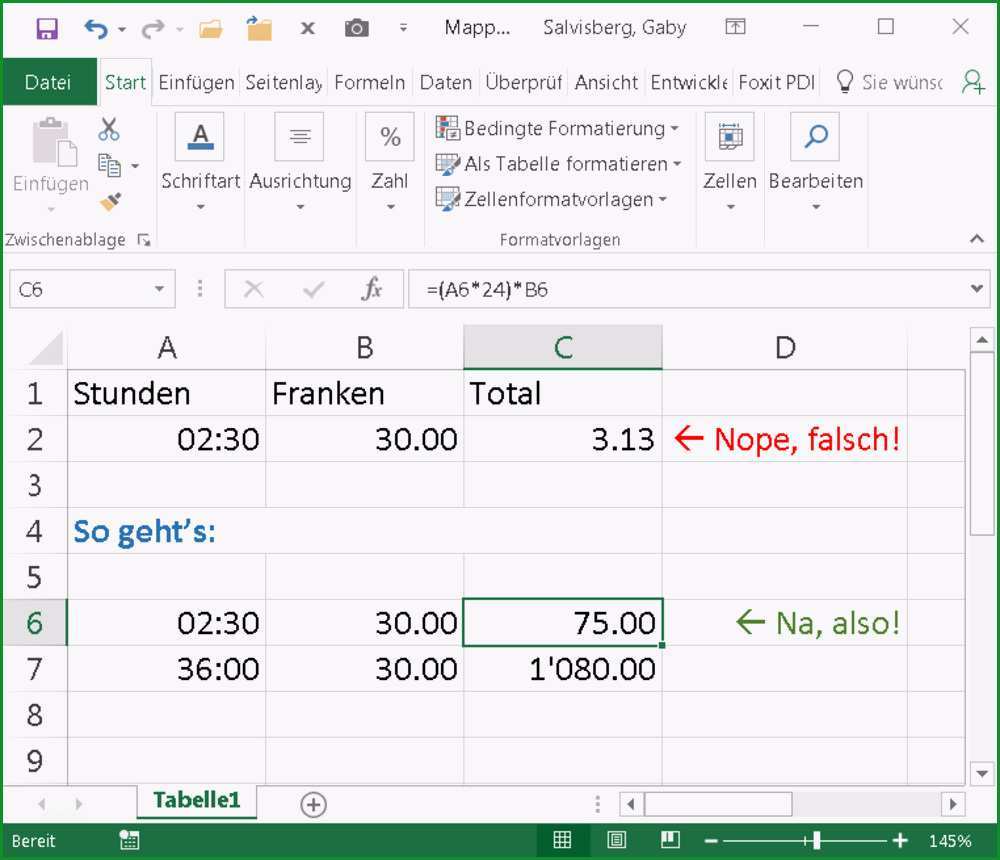
Task: Open the Daten ribbon tab
Action: tap(446, 82)
